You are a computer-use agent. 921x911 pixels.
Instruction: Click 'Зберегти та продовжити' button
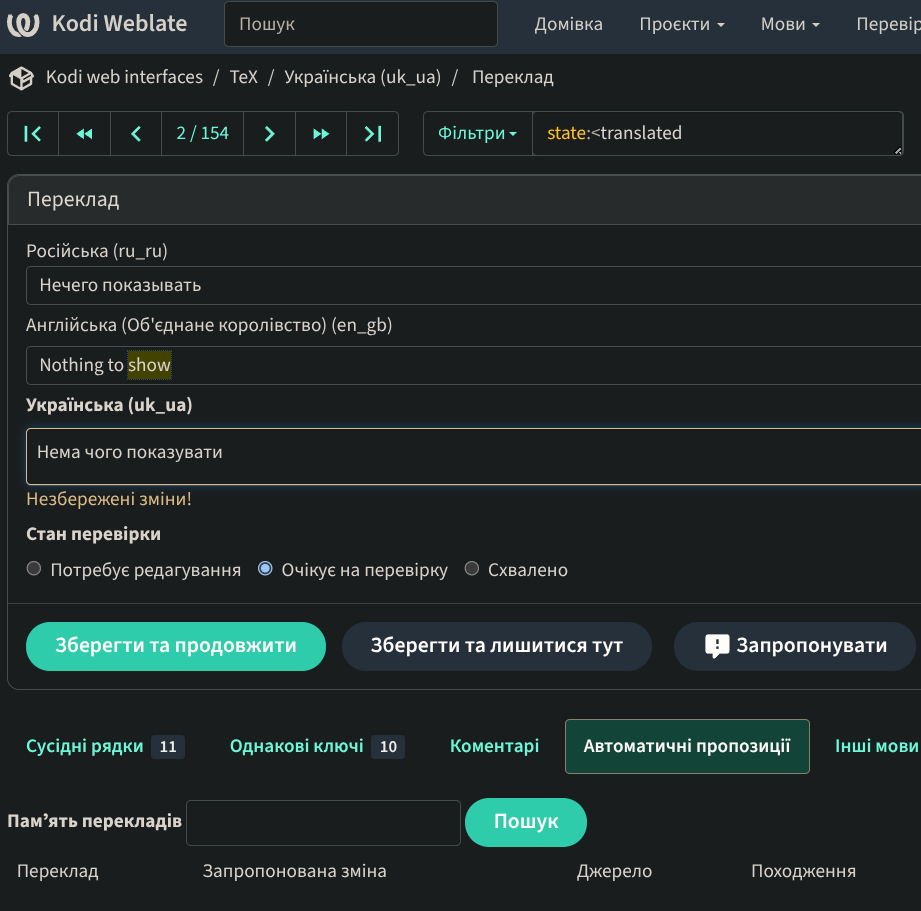pos(176,646)
